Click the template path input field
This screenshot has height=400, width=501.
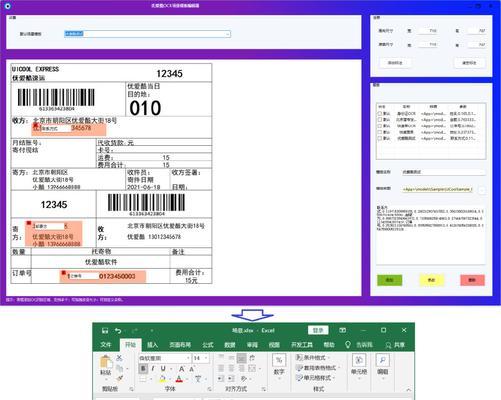click(437, 189)
